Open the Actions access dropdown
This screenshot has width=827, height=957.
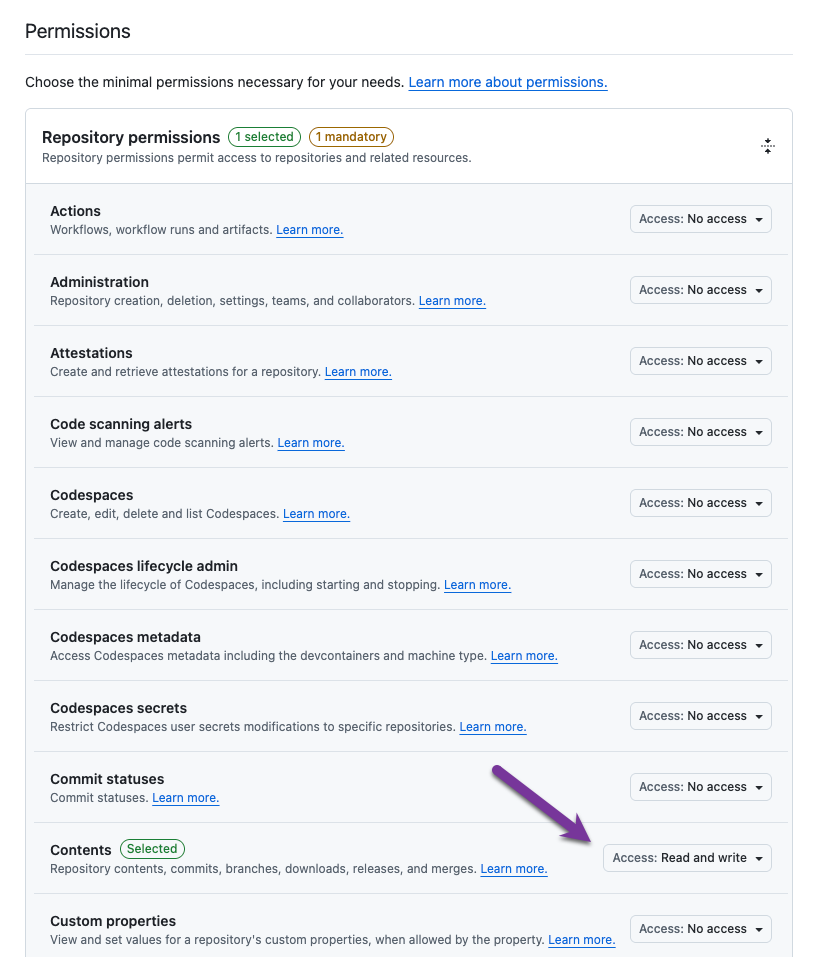click(701, 219)
